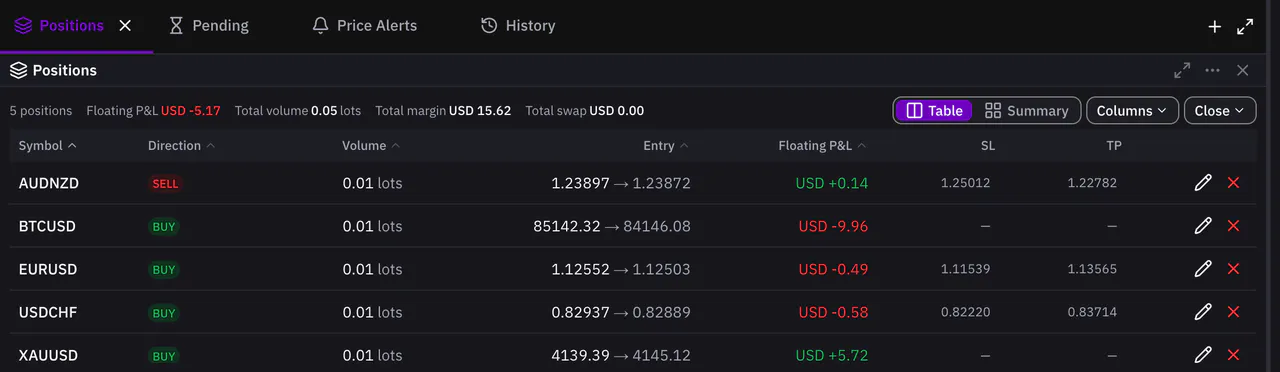Screen dimensions: 1280x372
Task: Click the Positions layers icon in widget header
Action: (18, 70)
